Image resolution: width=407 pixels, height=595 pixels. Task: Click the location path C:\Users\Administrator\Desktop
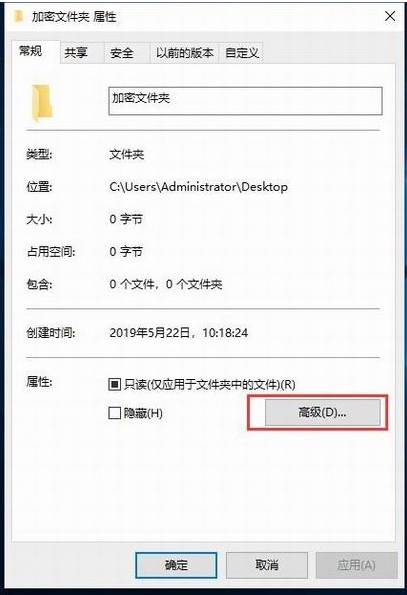198,187
